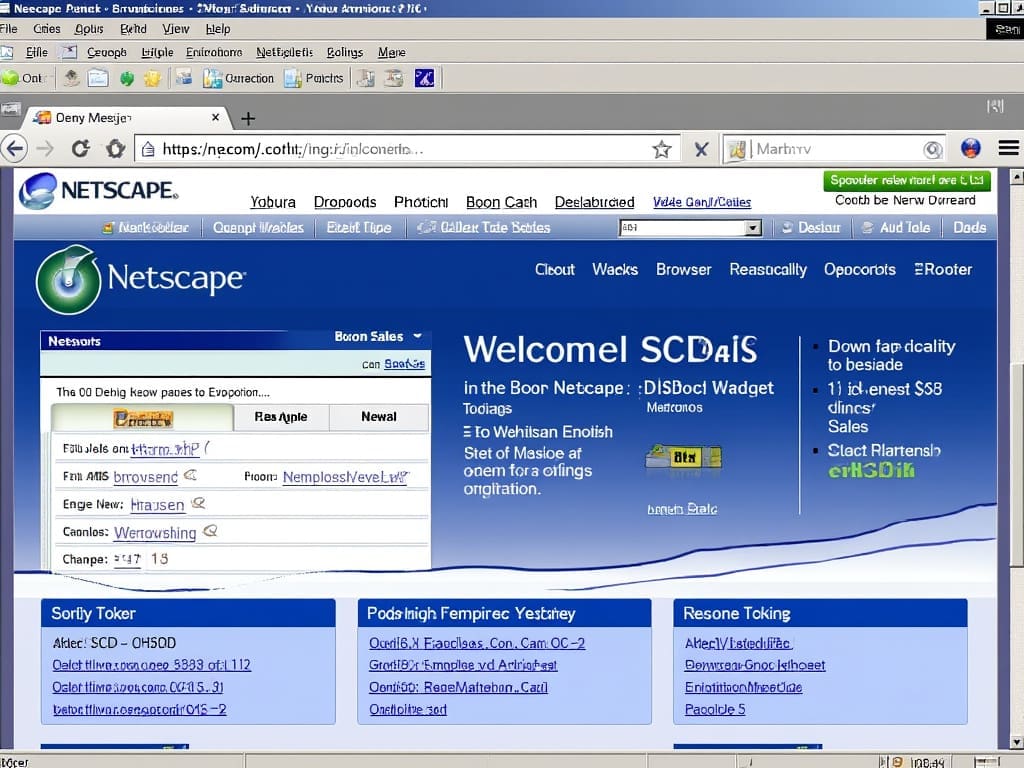
Task: Switch to the Newal tab
Action: click(378, 417)
